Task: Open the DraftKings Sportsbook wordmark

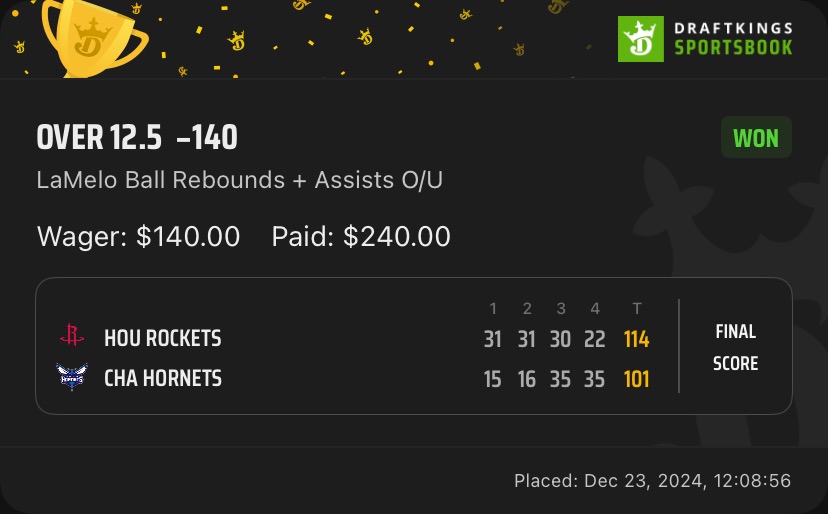Action: pos(733,38)
